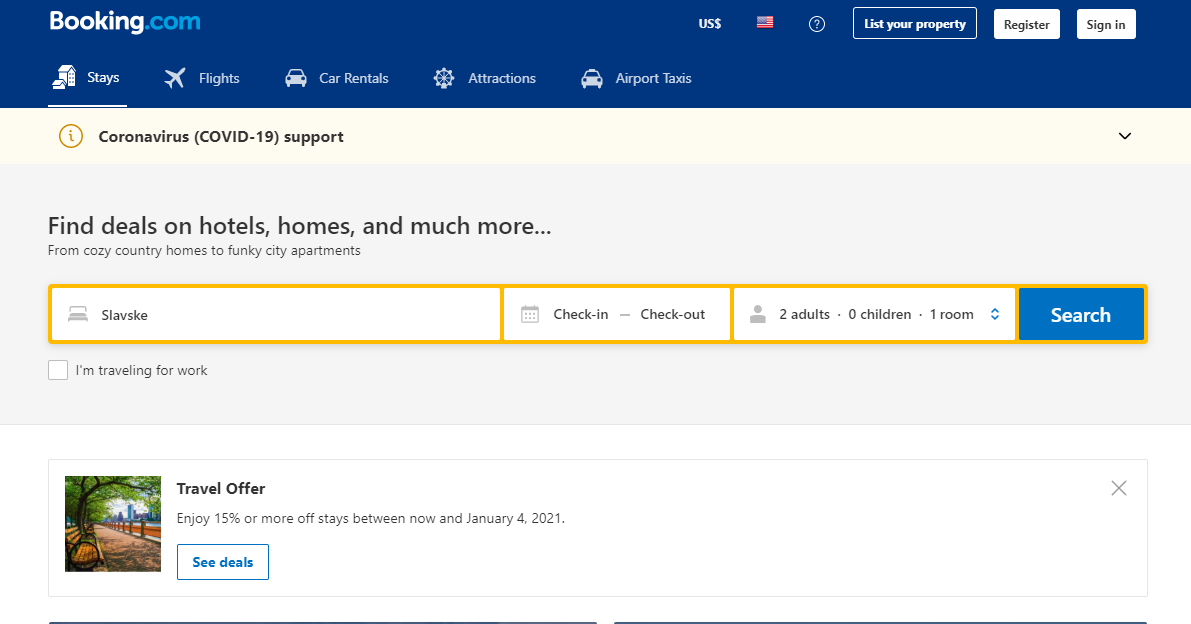Click the bed icon in destination field
1191x624 pixels.
pyautogui.click(x=77, y=314)
